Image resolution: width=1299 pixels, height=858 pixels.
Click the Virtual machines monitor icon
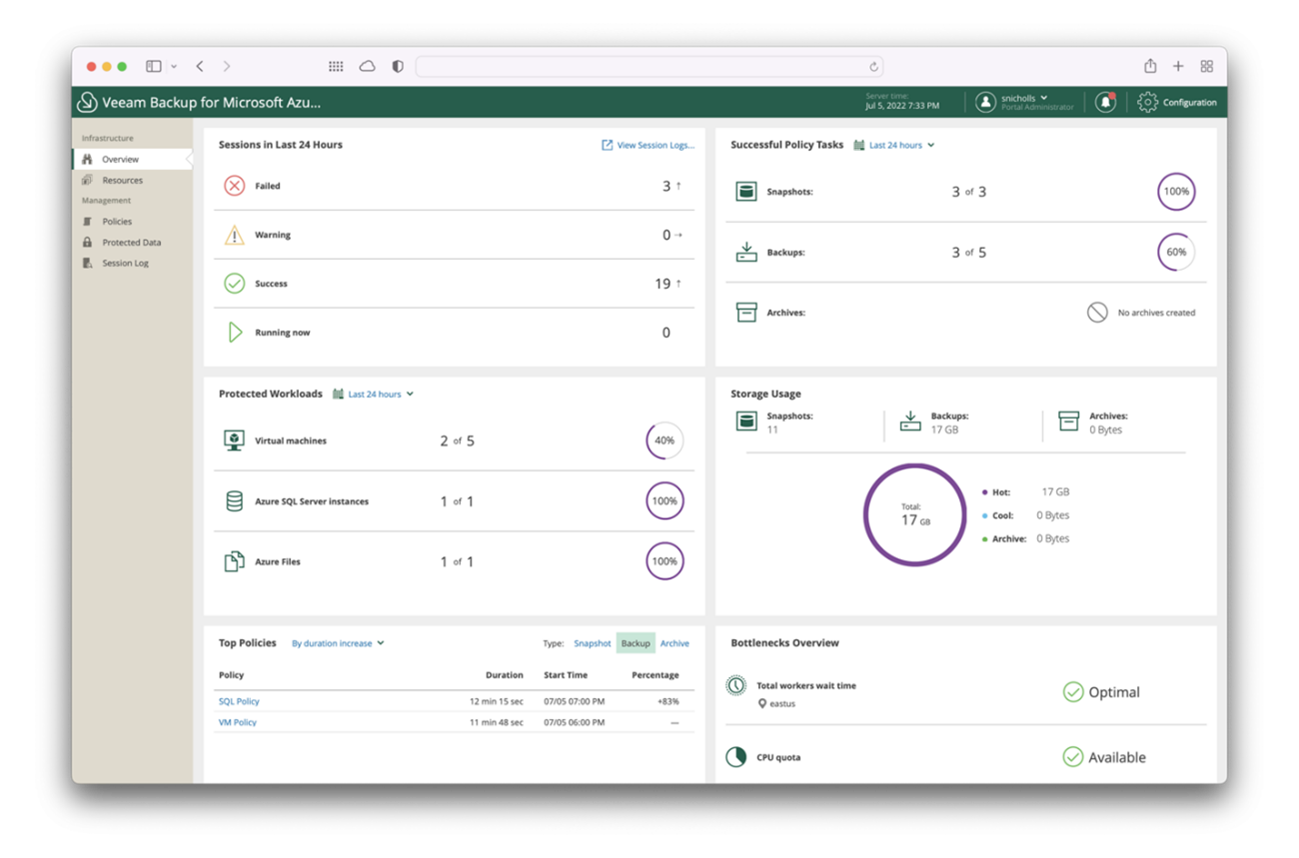point(234,441)
